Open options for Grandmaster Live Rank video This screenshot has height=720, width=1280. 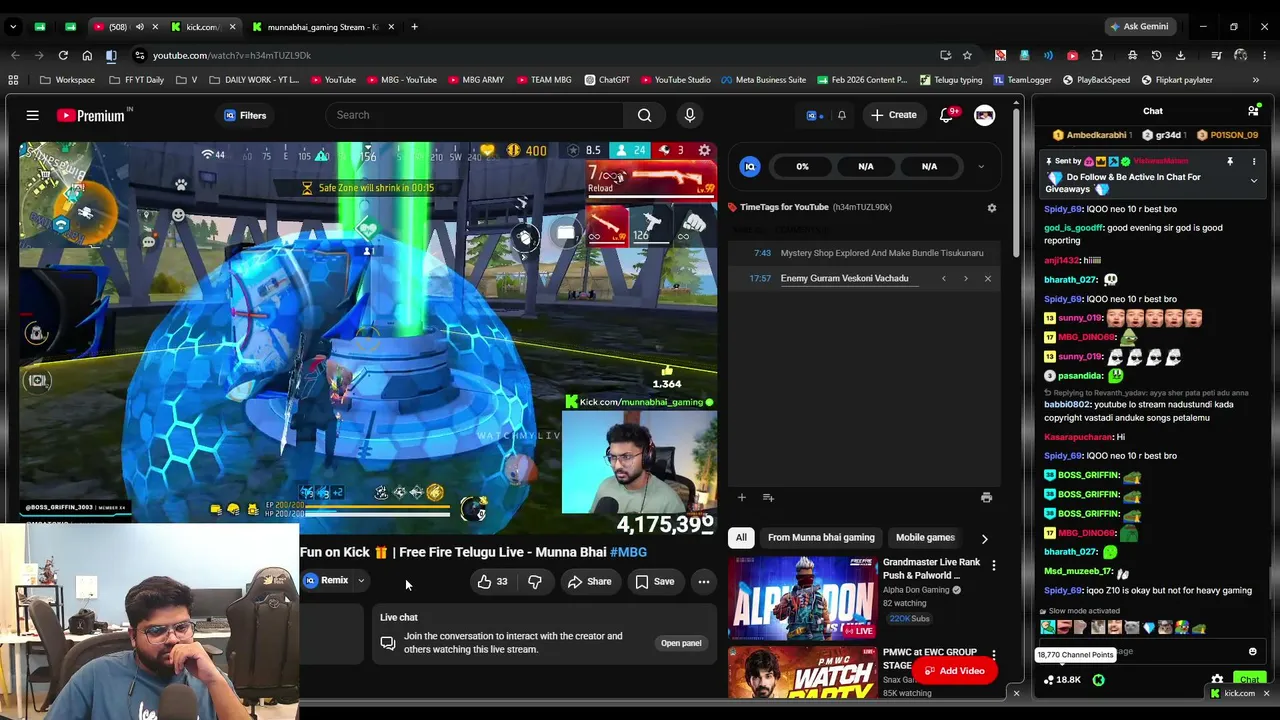(993, 566)
